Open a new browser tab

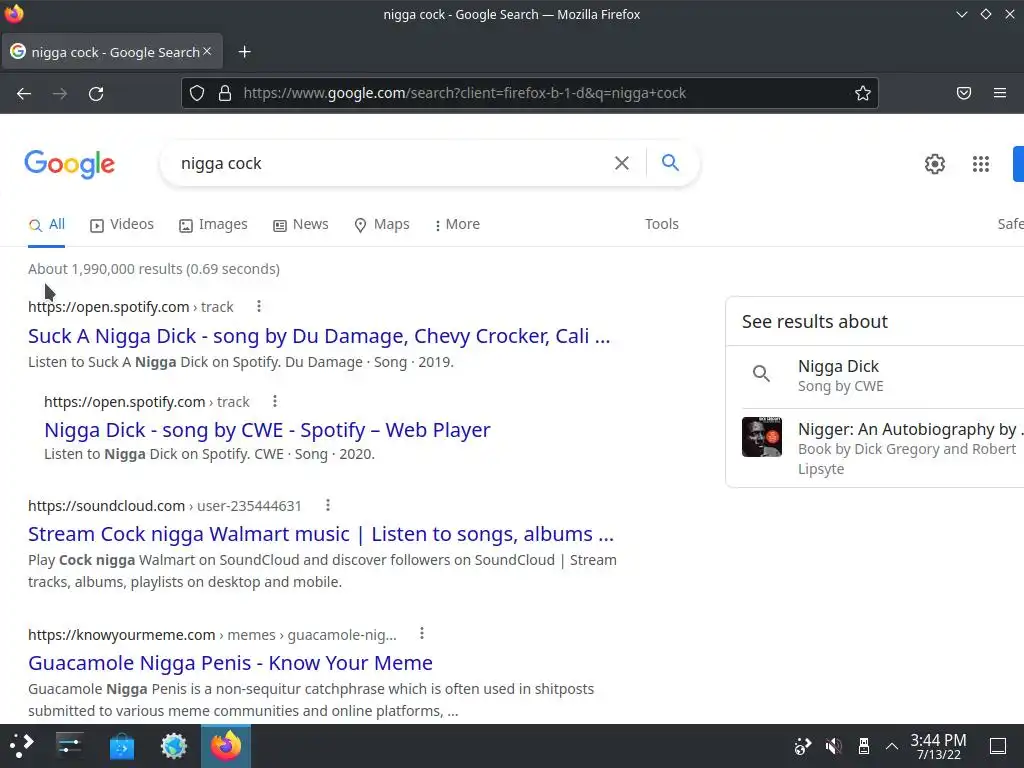(x=244, y=52)
